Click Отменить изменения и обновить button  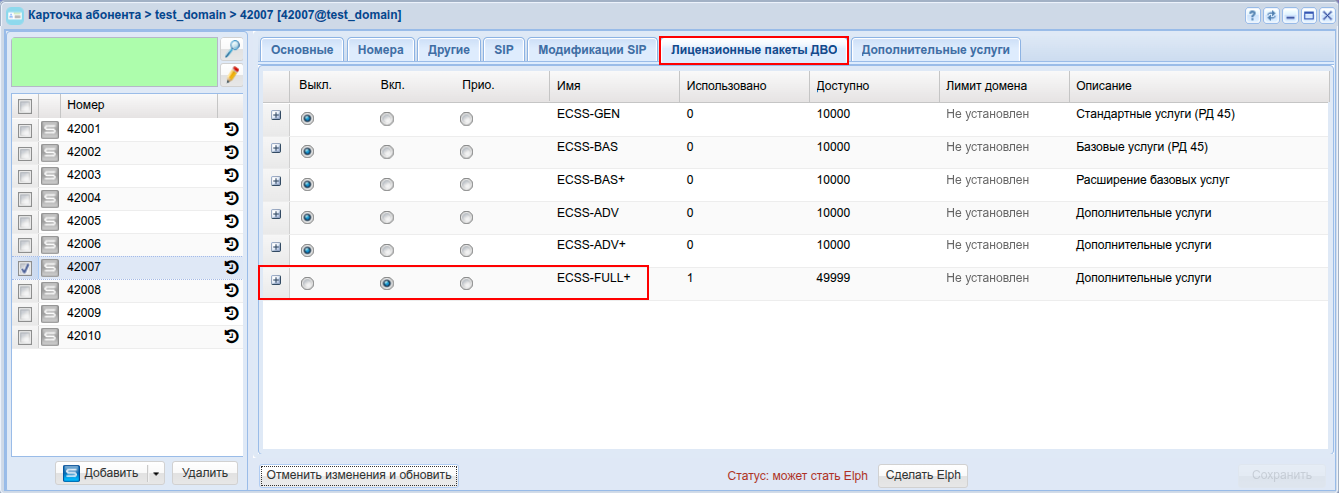359,475
